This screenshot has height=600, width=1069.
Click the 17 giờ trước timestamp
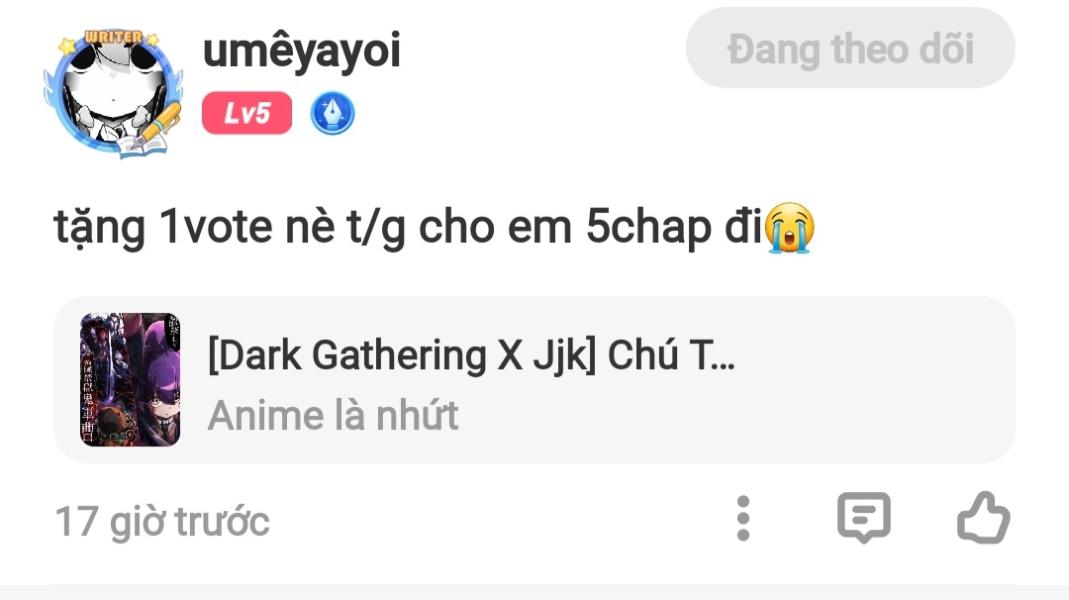[x=162, y=522]
